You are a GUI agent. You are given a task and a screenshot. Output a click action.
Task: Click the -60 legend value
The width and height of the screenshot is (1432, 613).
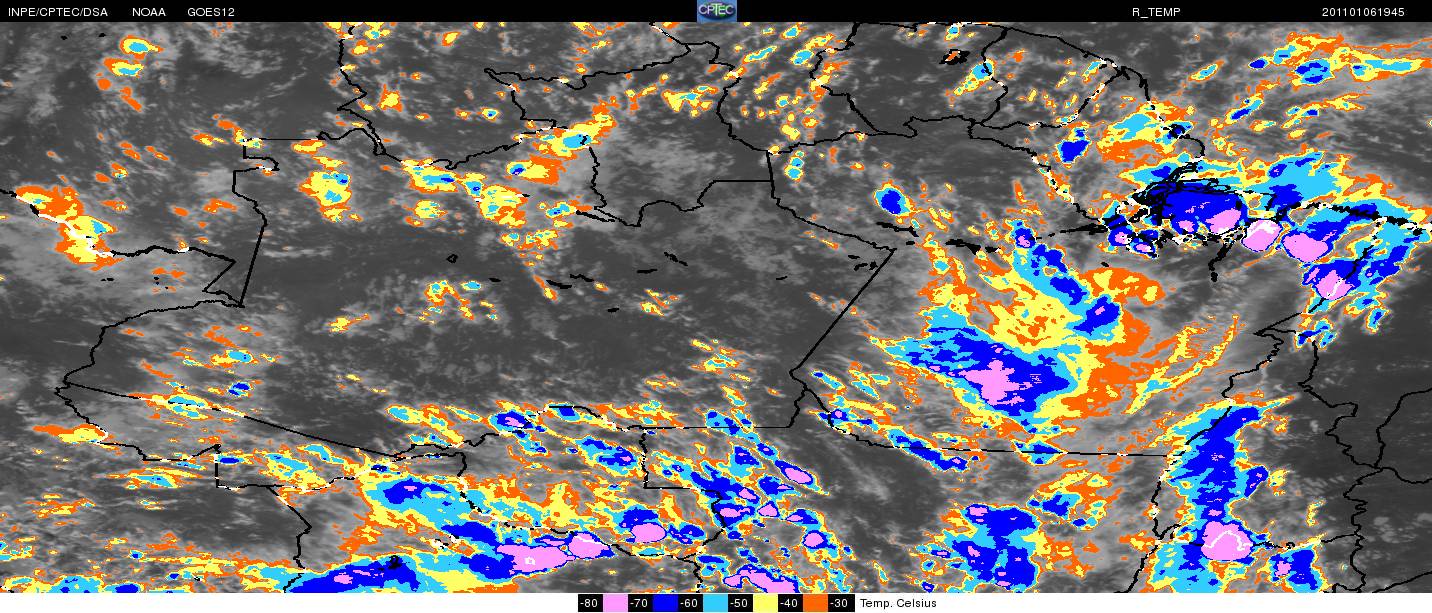[x=690, y=603]
